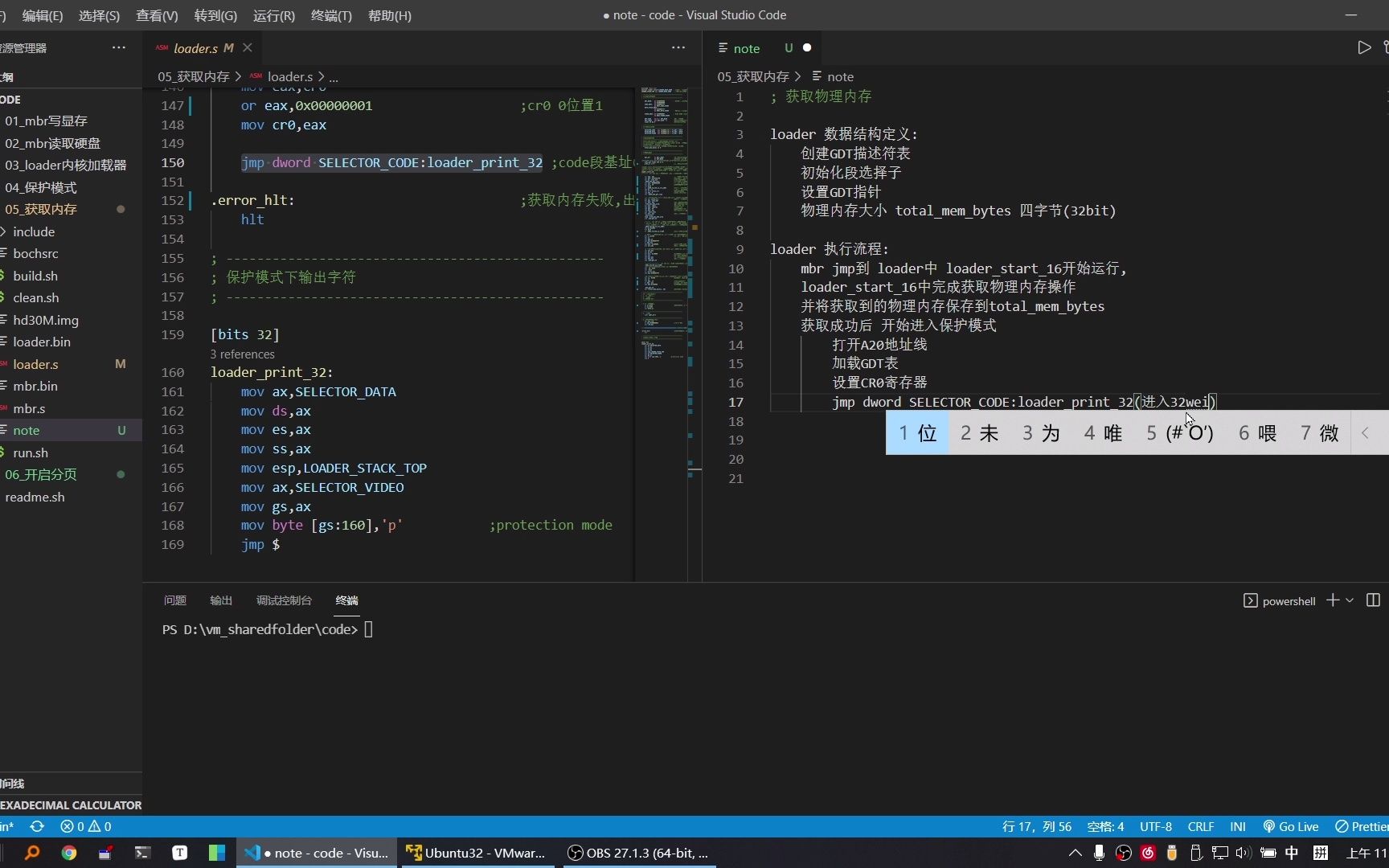
Task: Click the CRLF line ending selector
Action: (1201, 826)
